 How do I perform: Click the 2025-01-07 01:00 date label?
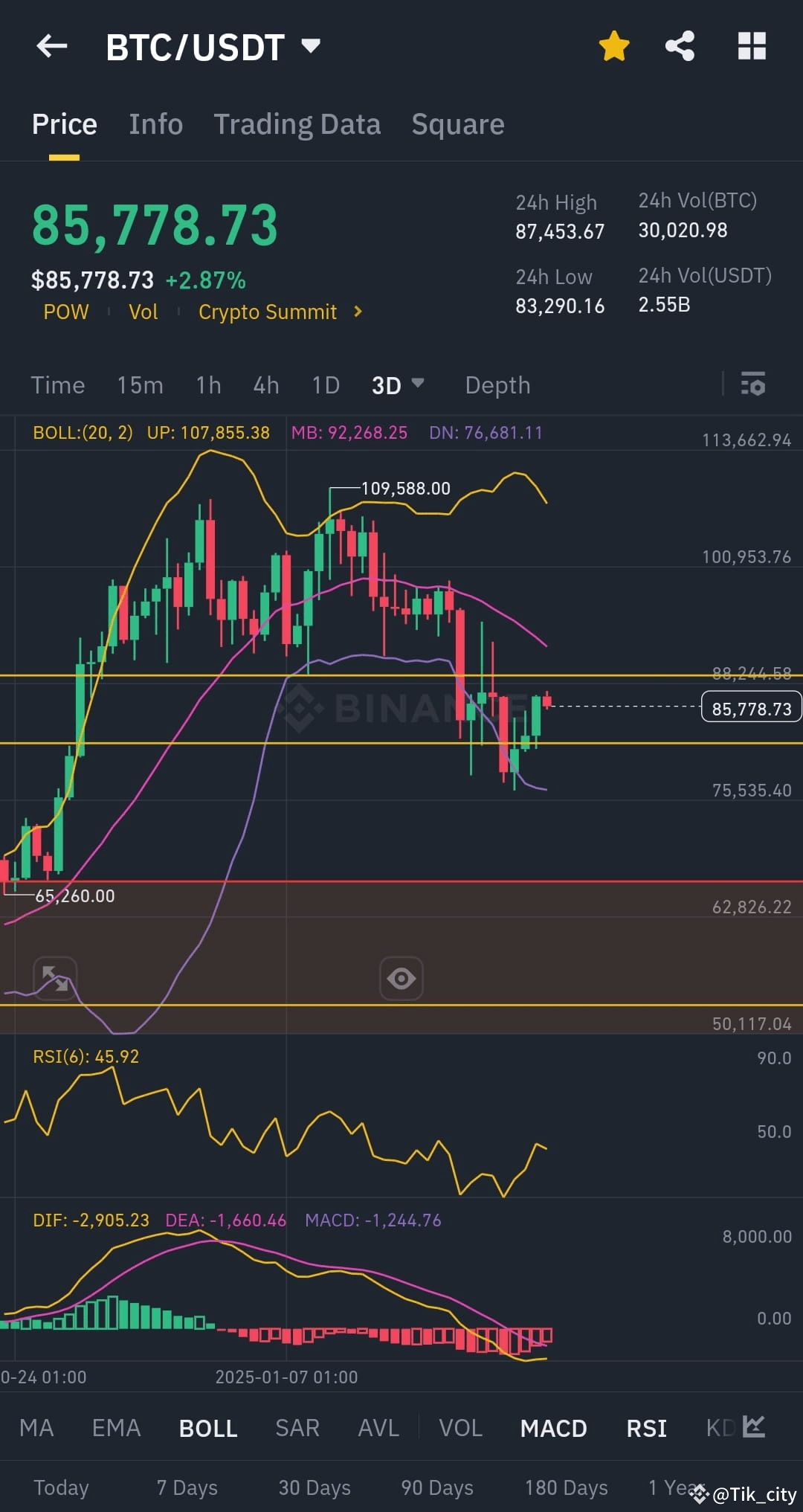286,1377
